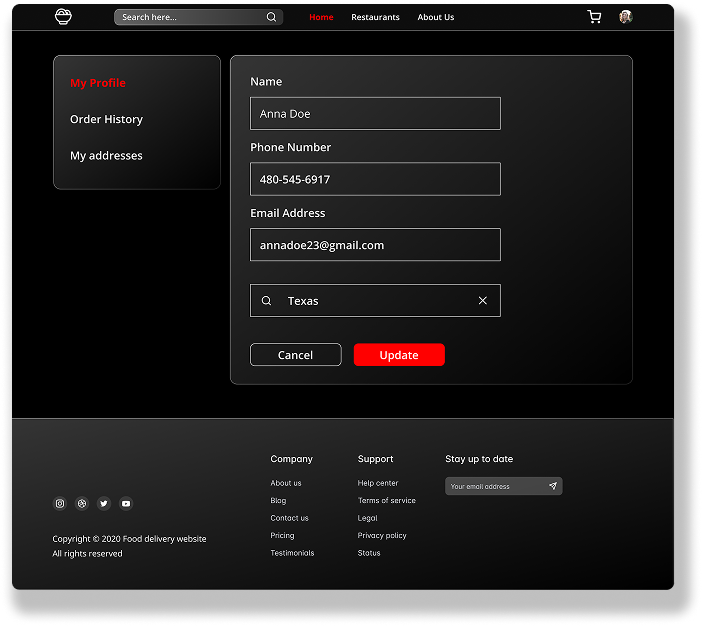The width and height of the screenshot is (703, 626).
Task: Click the Phone Number field
Action: [x=375, y=179]
